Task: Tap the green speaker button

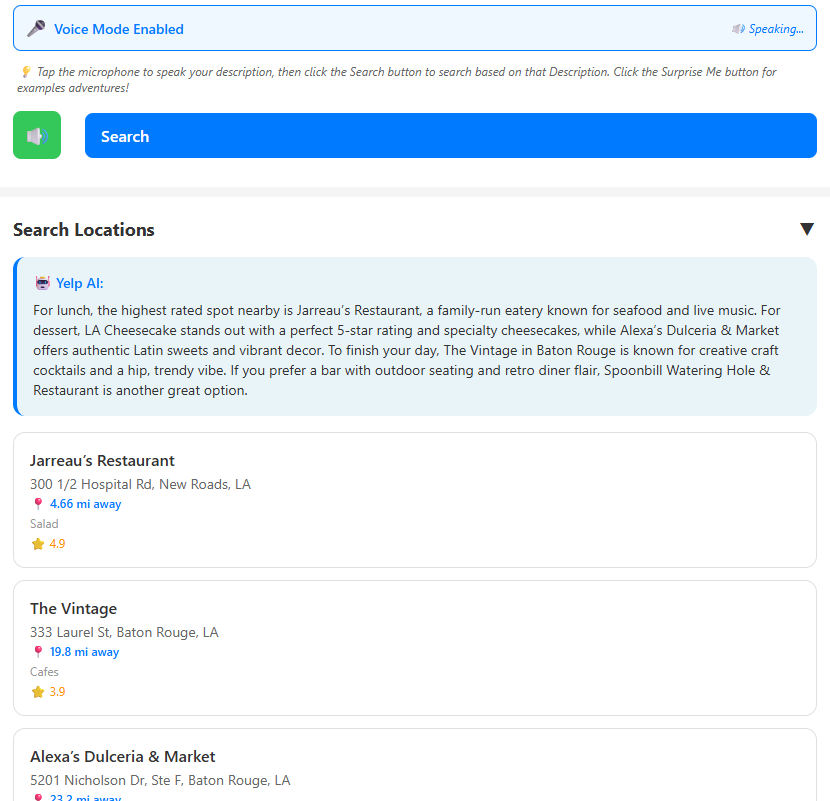Action: click(x=37, y=135)
